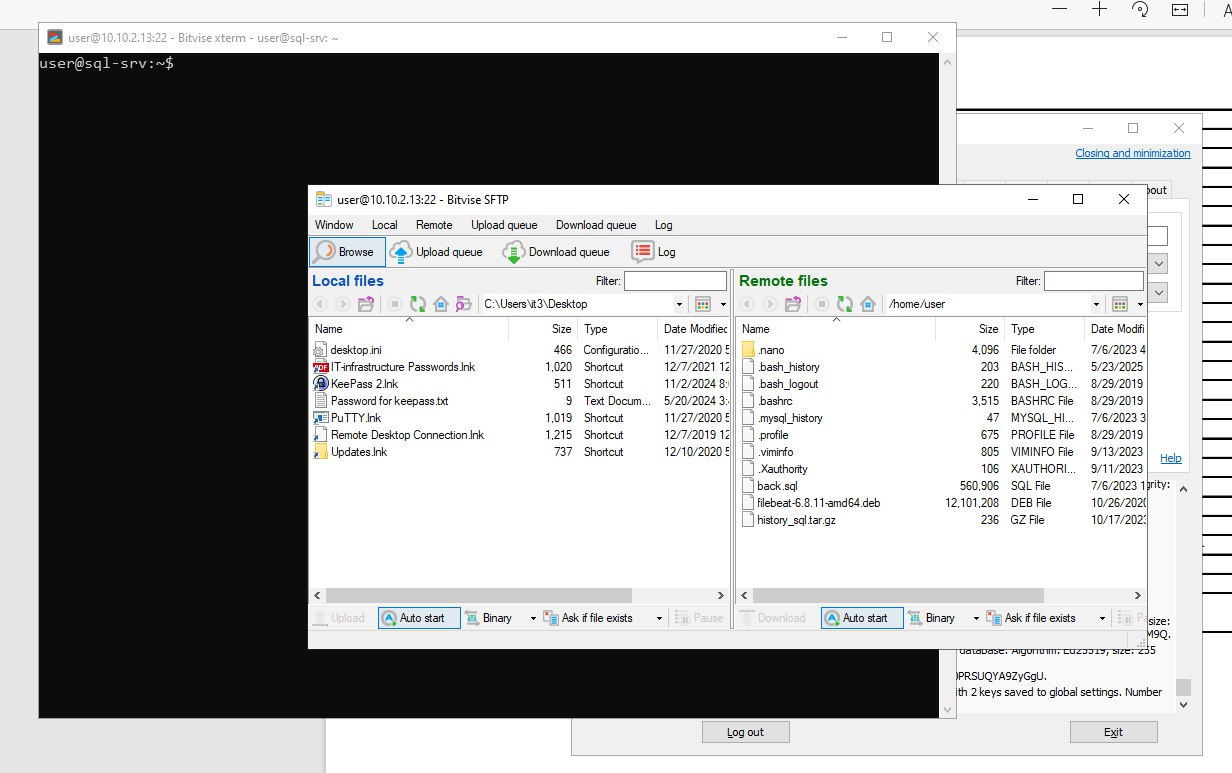Select the Updates.lnk folder icon
Viewport: 1232px width, 773px height.
point(321,452)
